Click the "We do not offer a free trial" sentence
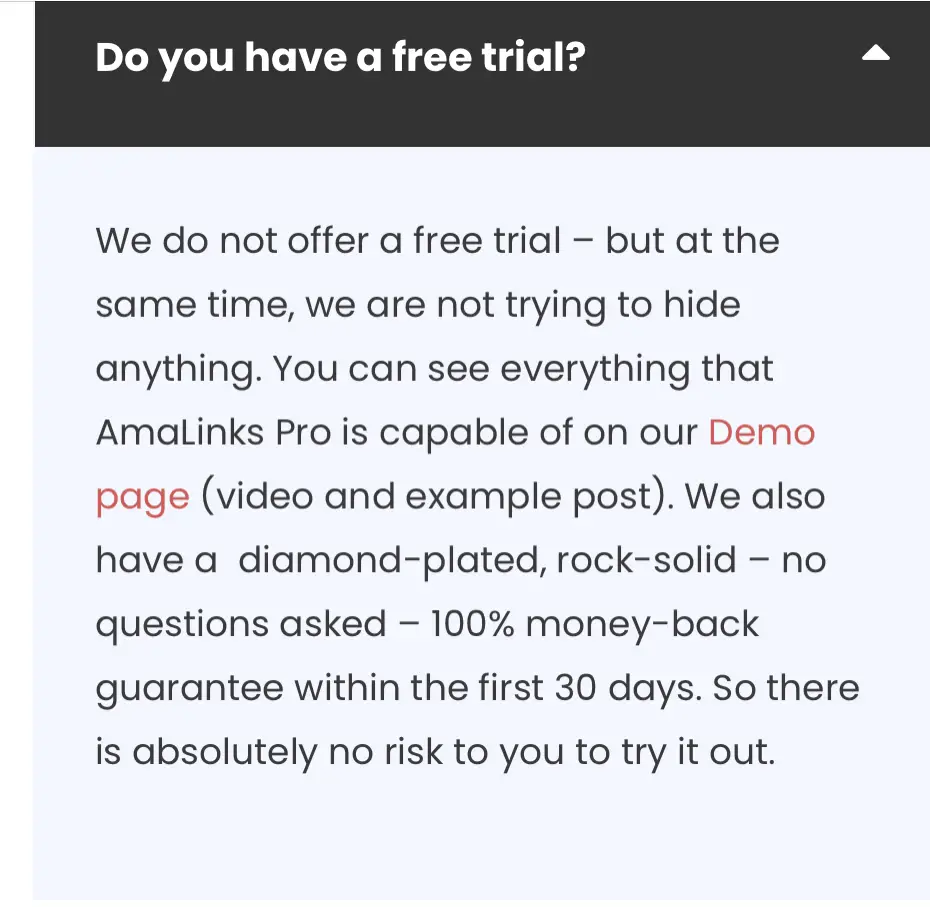 (328, 241)
